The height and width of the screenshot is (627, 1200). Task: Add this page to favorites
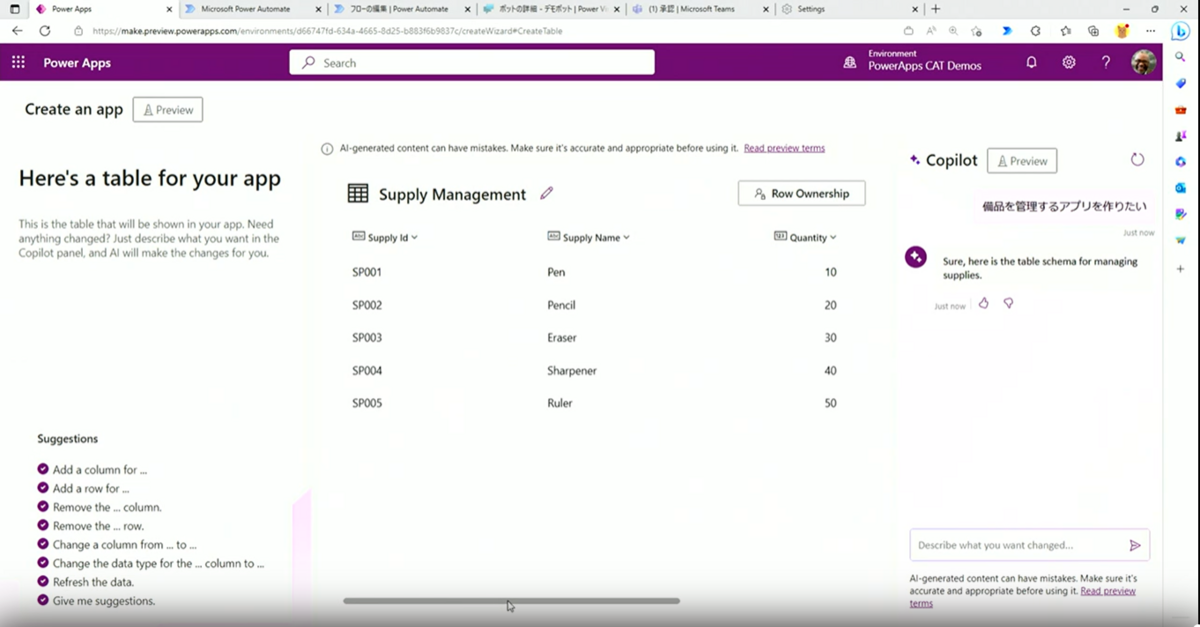pyautogui.click(x=976, y=31)
